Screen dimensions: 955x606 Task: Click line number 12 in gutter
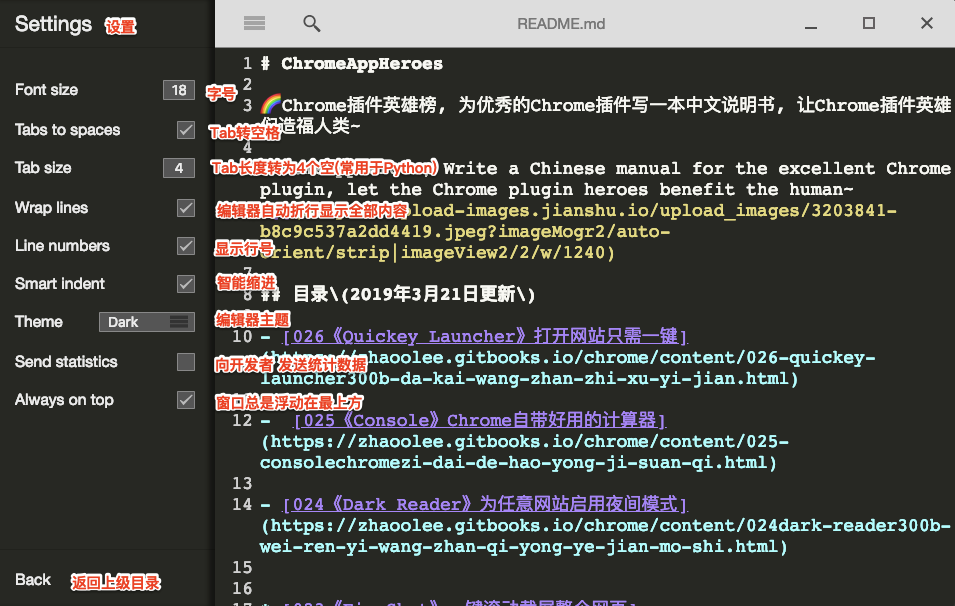coord(242,420)
